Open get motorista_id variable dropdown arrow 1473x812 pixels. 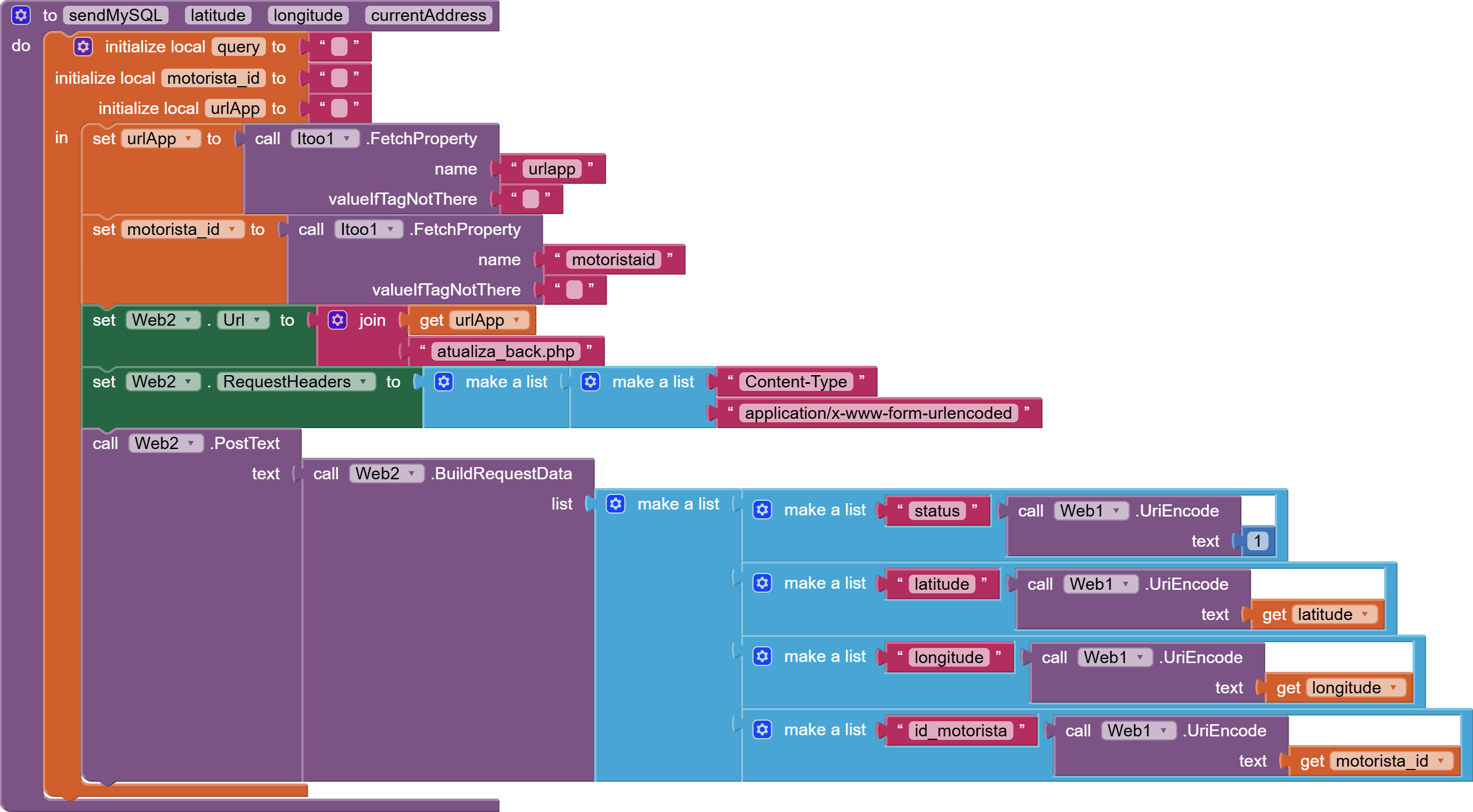[x=1441, y=761]
